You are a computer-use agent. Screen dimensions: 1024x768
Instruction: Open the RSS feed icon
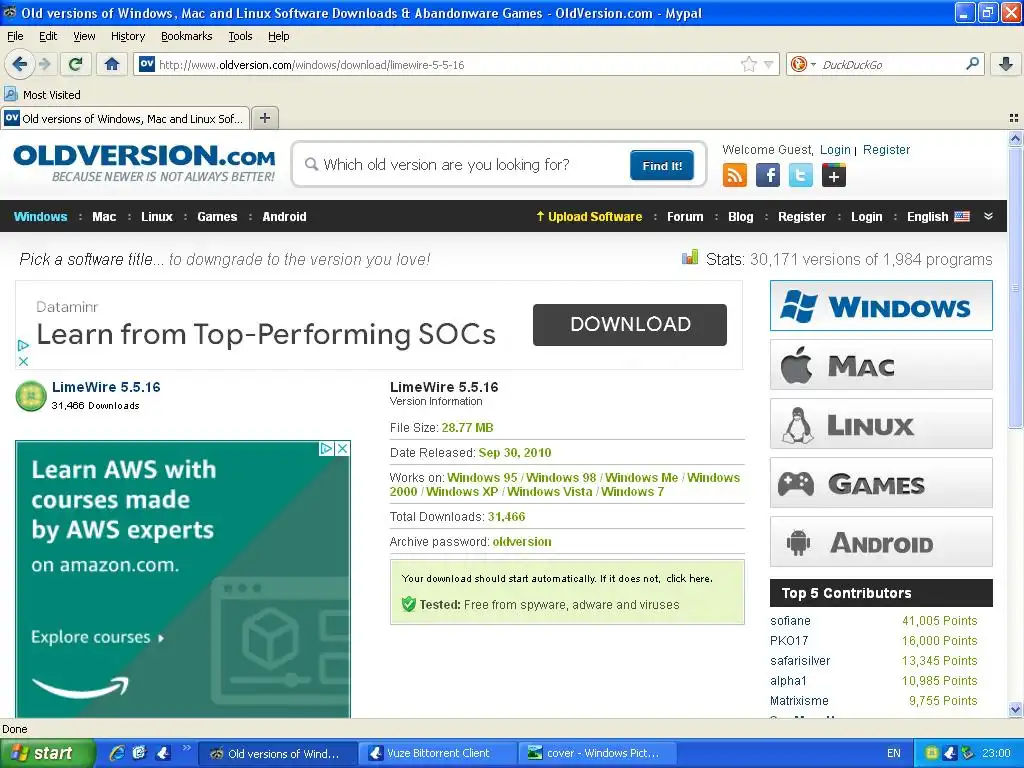[x=735, y=175]
